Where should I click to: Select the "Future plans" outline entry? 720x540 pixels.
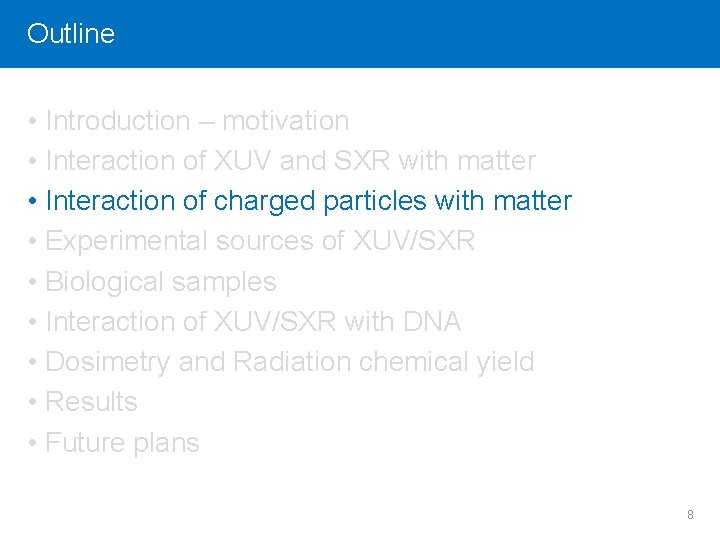click(x=122, y=443)
